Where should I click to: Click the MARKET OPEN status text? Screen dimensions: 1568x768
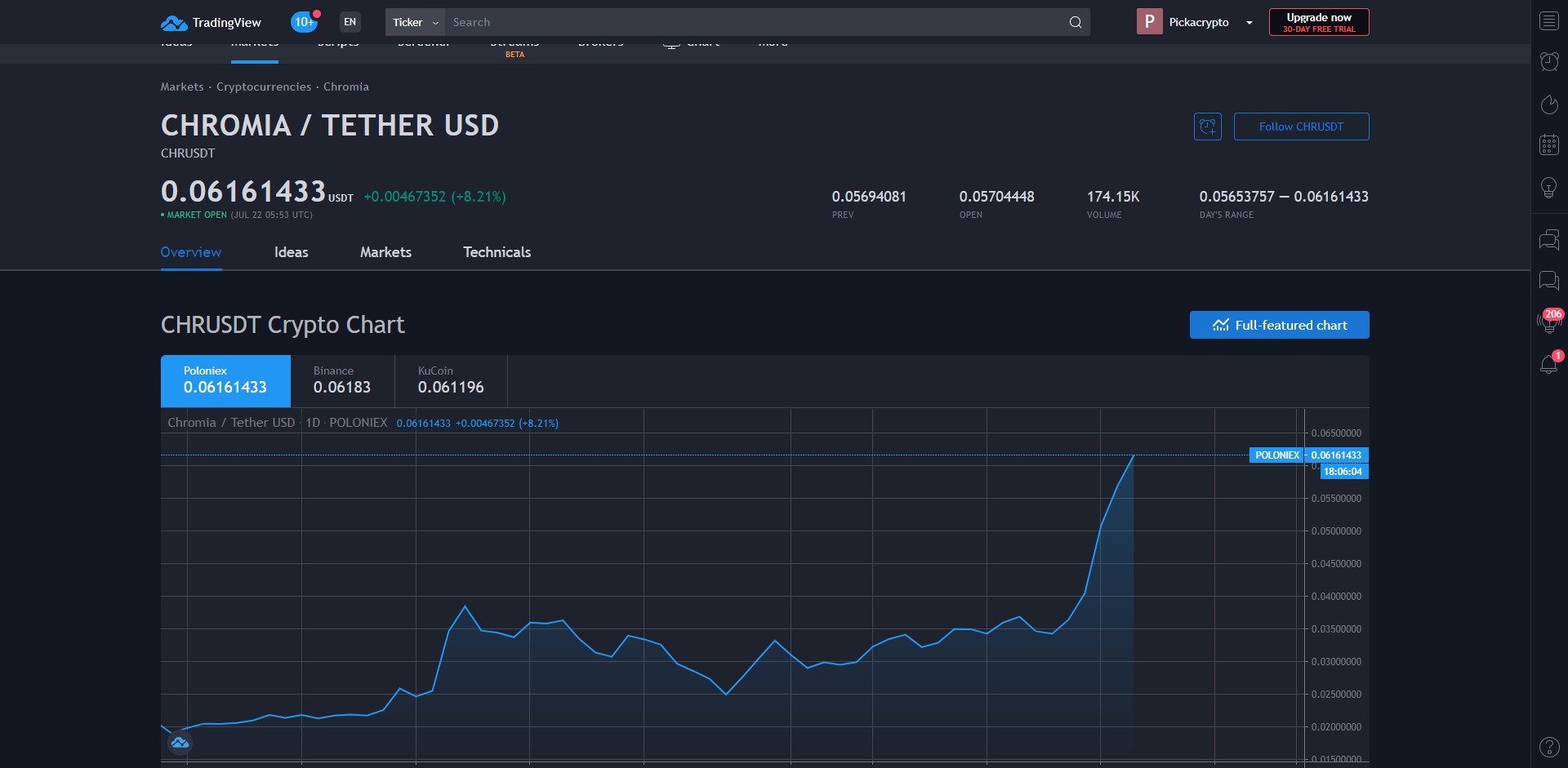197,215
